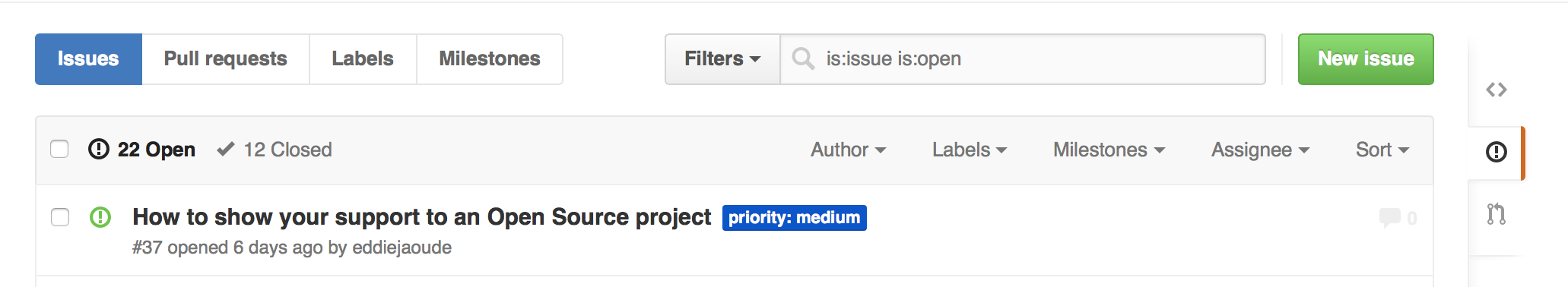Open the Filters dropdown
The image size is (1568, 287).
pyautogui.click(x=722, y=58)
